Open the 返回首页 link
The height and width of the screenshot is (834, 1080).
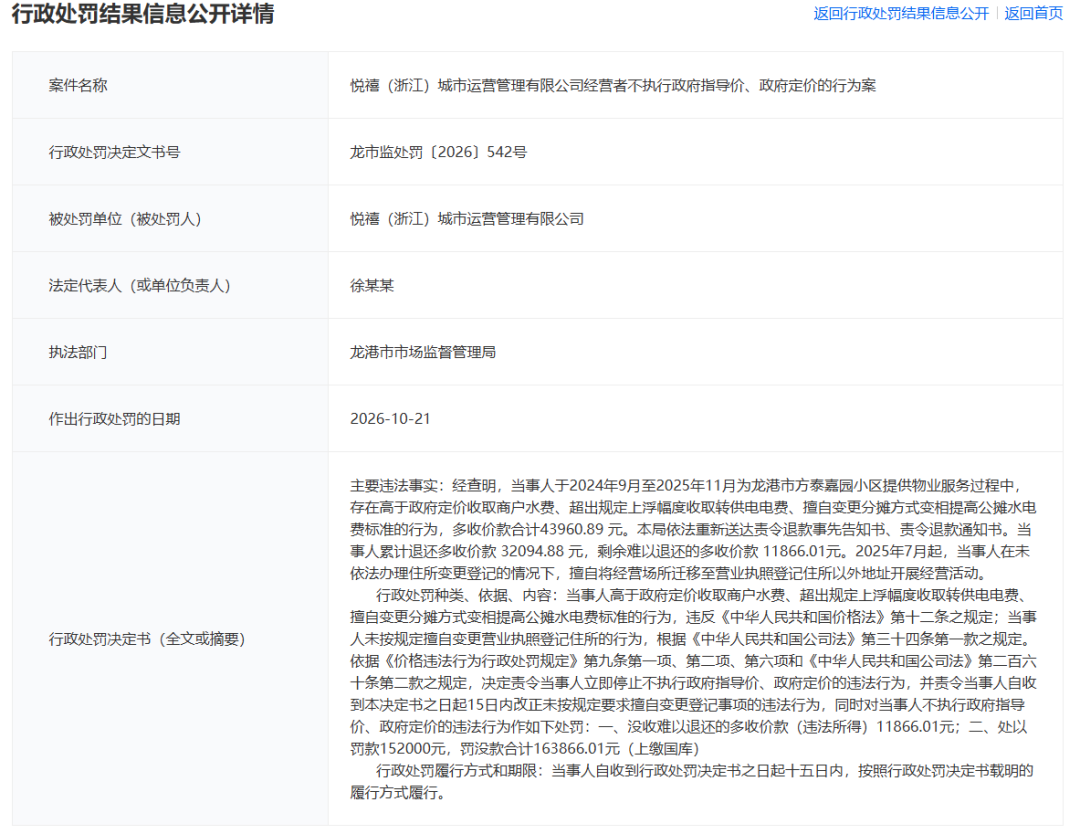(x=1032, y=14)
